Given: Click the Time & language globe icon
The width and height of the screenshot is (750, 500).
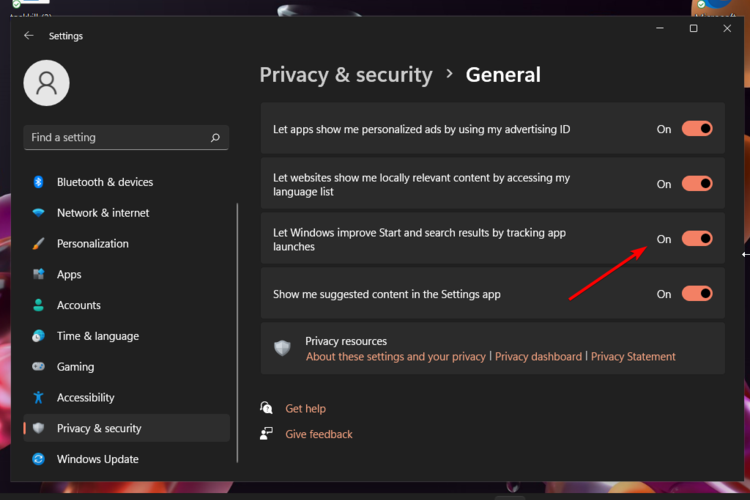Looking at the screenshot, I should click(x=38, y=336).
